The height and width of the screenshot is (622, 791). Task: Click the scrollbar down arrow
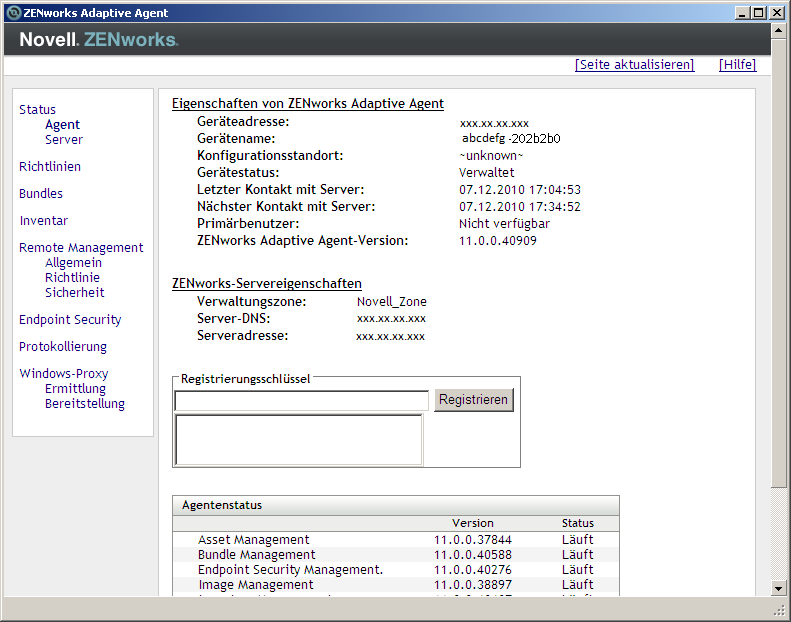click(x=779, y=587)
